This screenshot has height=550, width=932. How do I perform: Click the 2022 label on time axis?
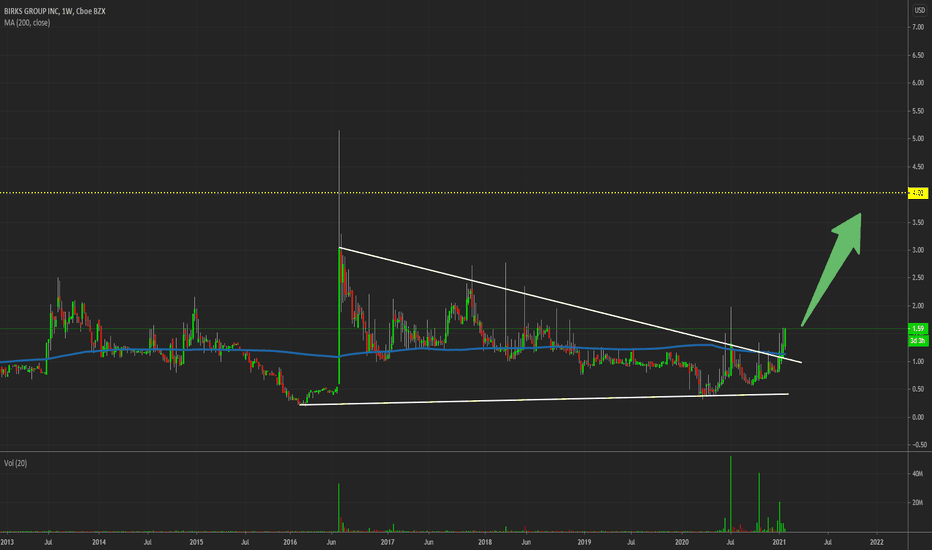(876, 542)
